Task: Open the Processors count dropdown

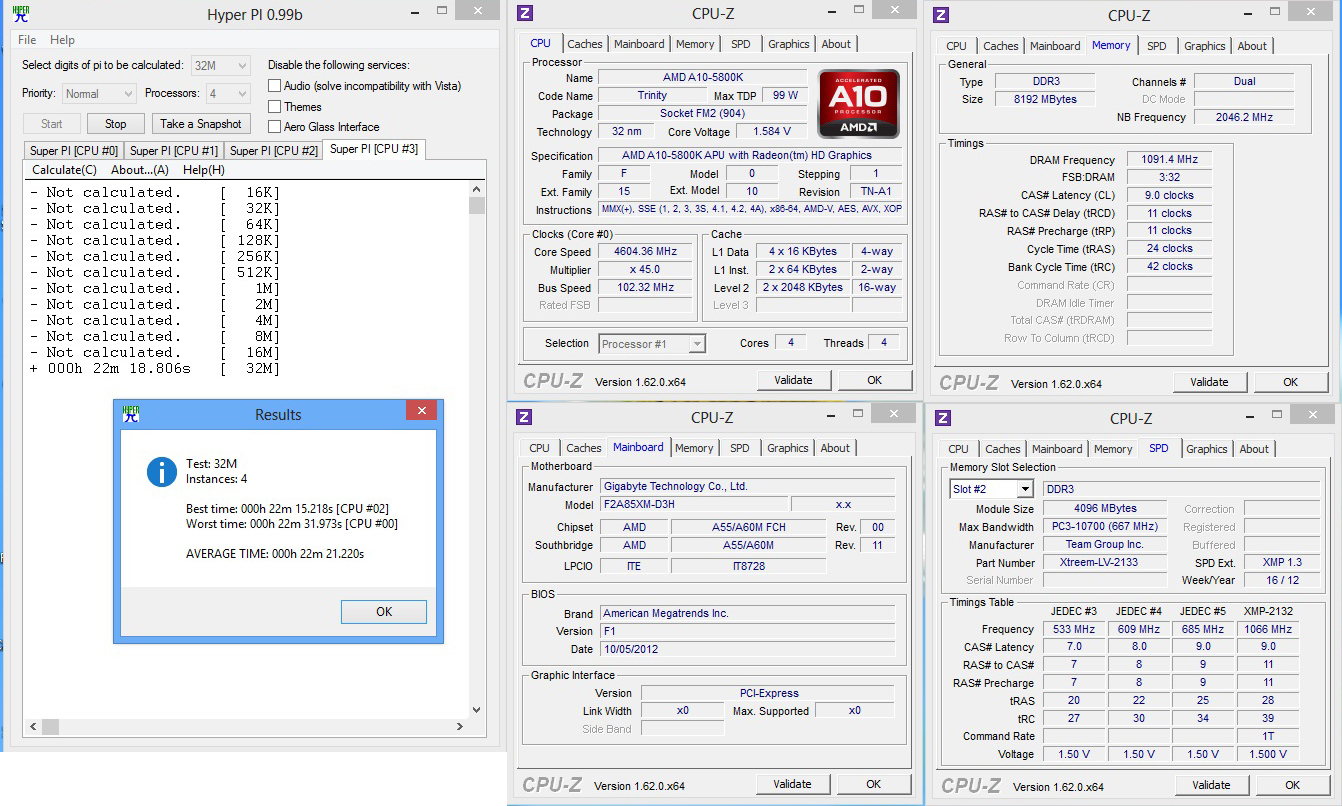Action: 228,93
